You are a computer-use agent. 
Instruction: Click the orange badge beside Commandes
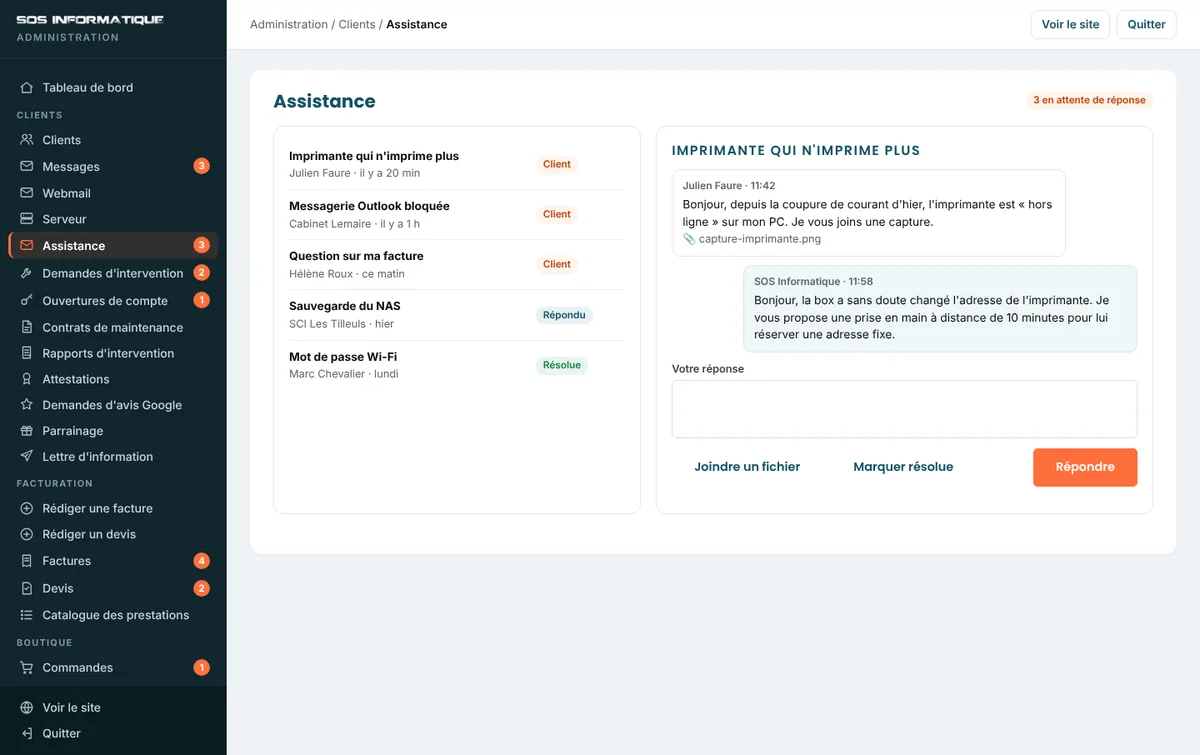click(201, 667)
